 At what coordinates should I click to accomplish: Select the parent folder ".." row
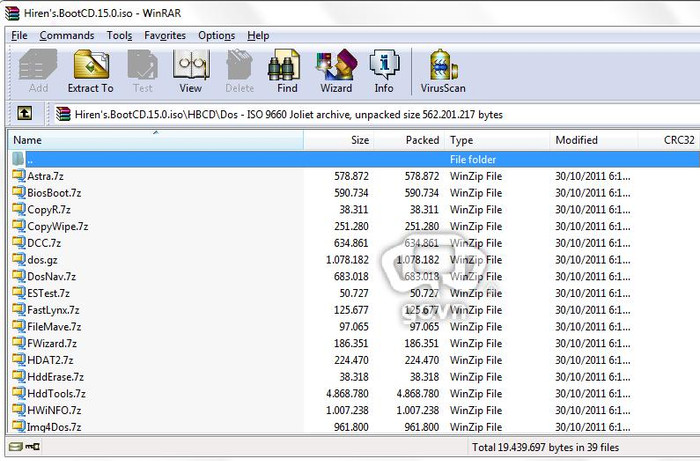[30, 159]
